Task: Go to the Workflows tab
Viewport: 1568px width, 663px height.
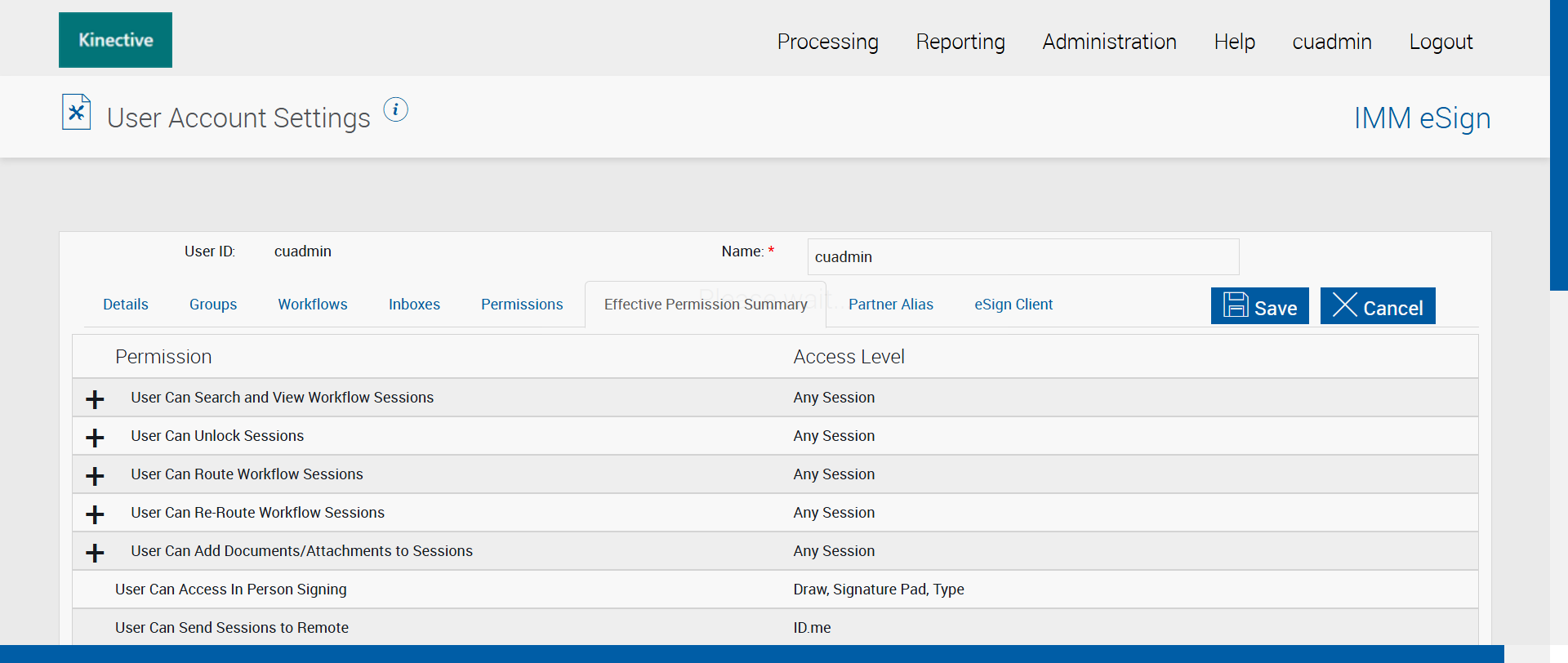Action: pos(313,305)
